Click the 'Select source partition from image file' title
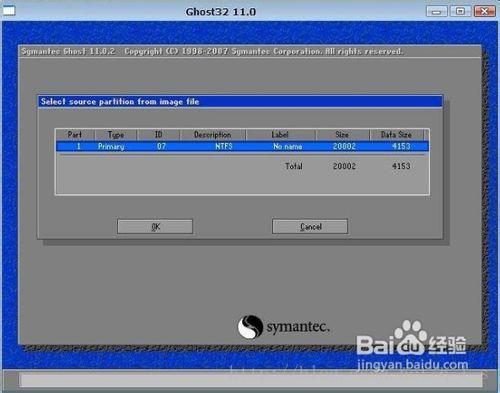Screen dimensions: 500x393 pyautogui.click(x=120, y=101)
